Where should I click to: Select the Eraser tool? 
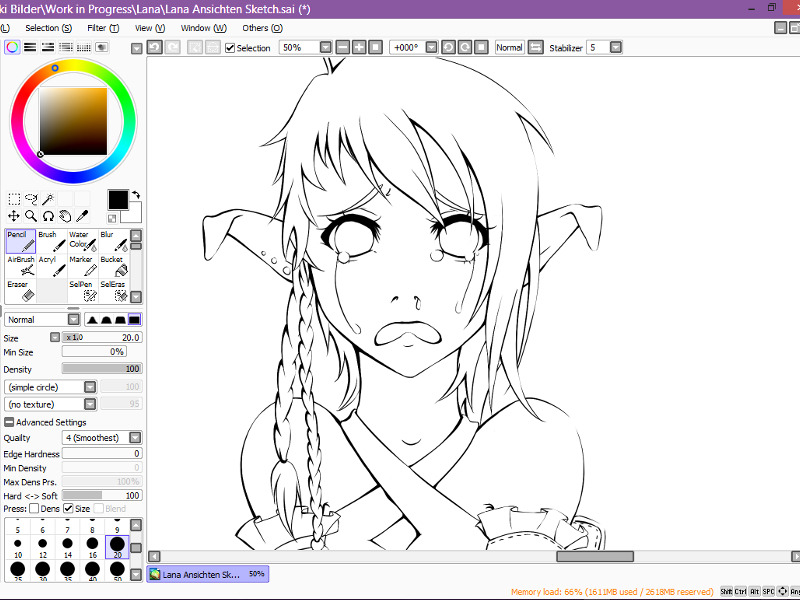tap(21, 290)
